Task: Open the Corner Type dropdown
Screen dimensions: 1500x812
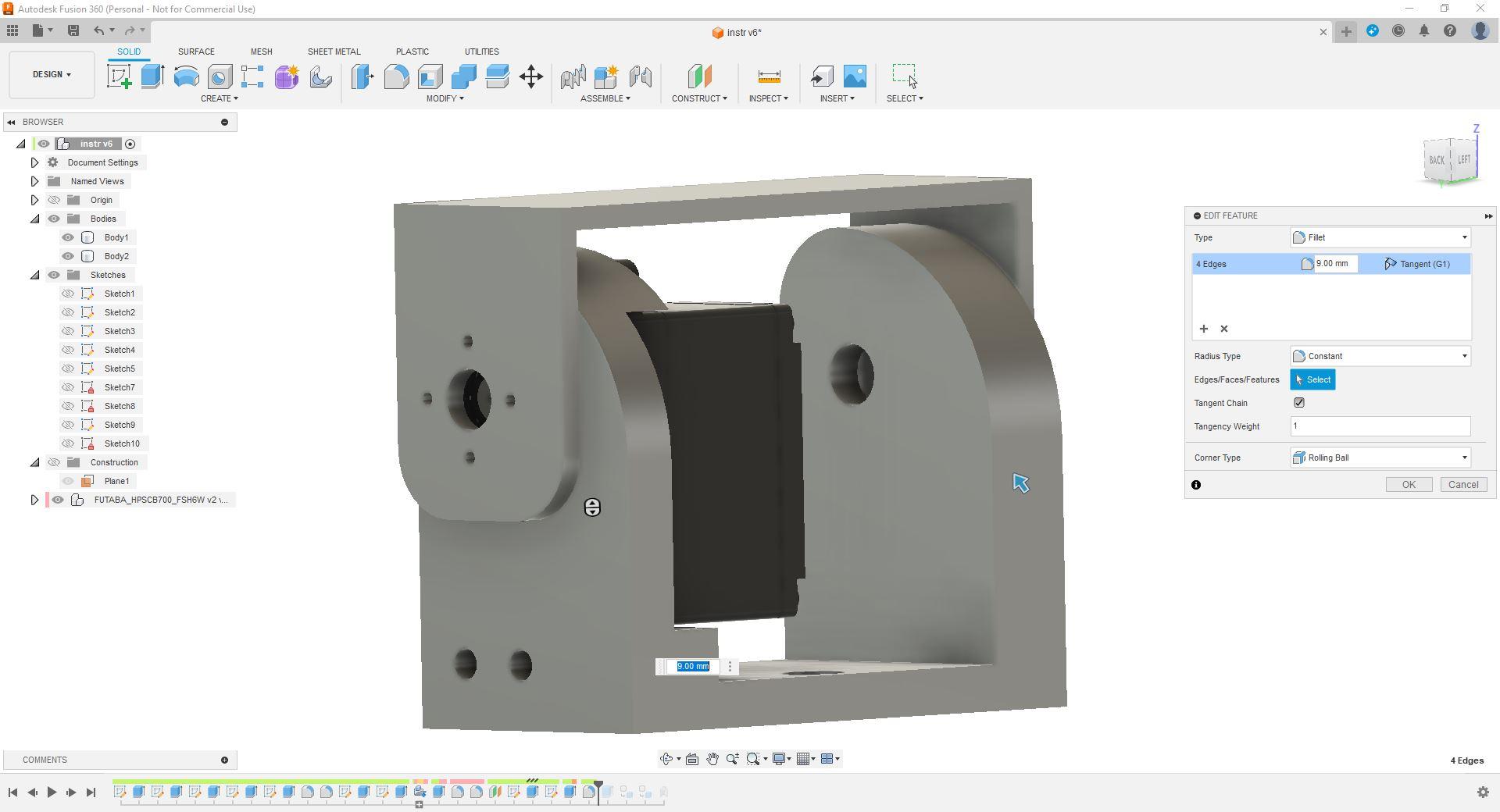Action: pos(1380,458)
